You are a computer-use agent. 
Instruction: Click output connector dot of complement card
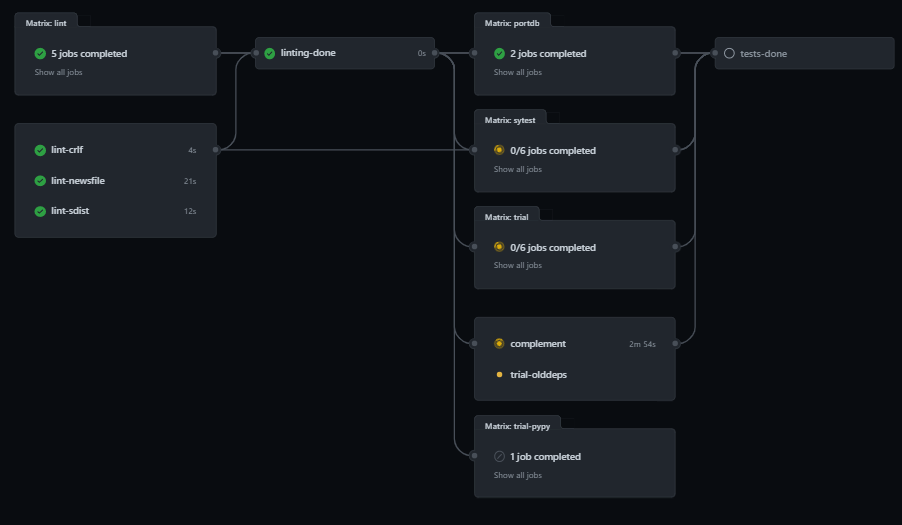tap(675, 343)
